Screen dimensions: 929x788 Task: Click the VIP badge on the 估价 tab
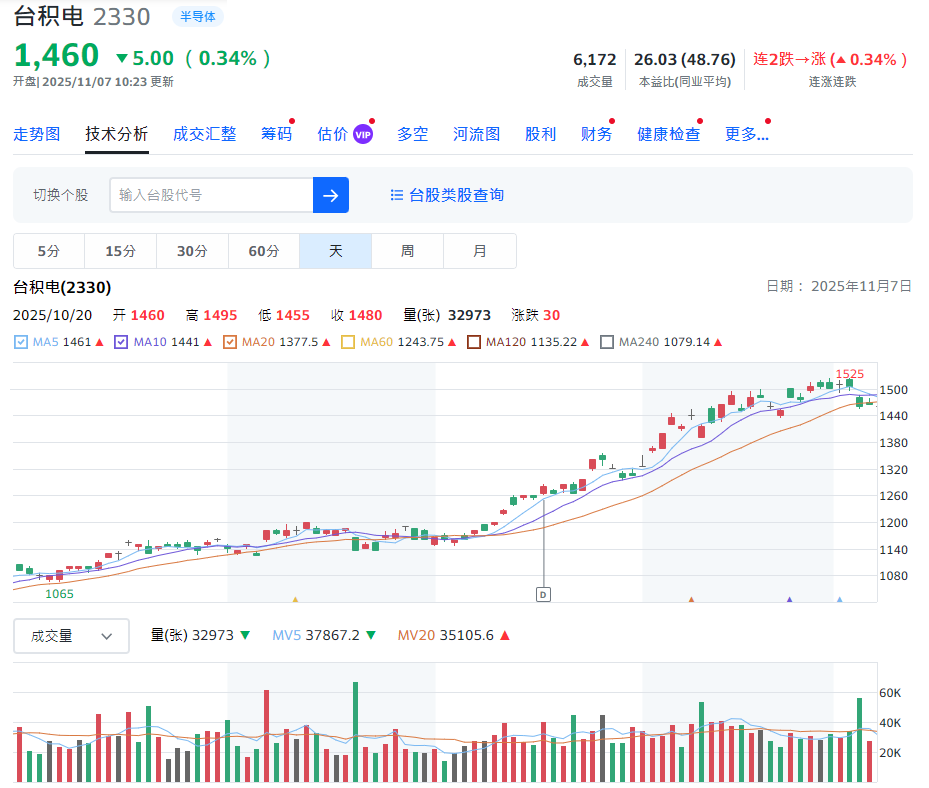coord(362,132)
